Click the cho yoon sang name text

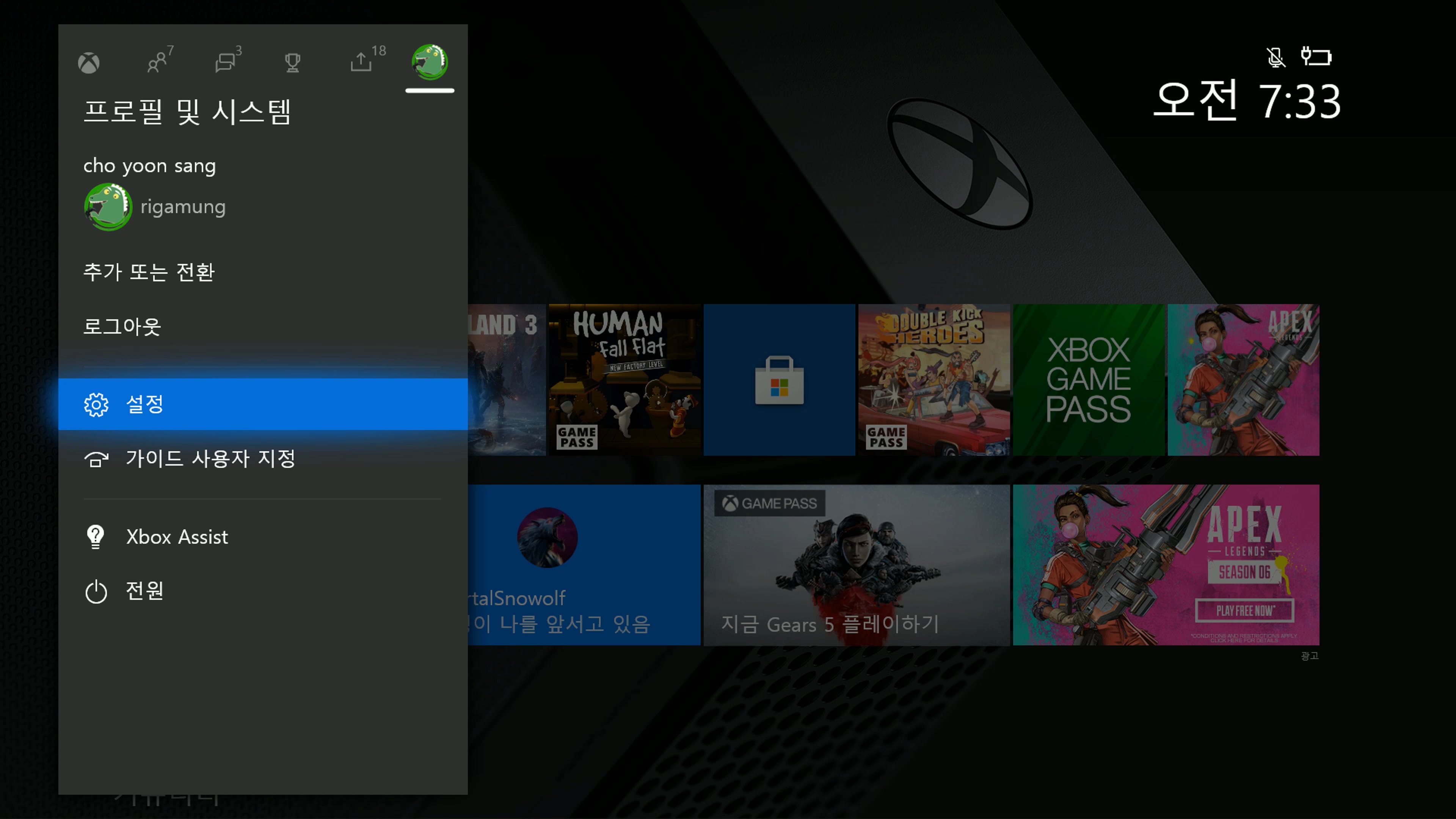click(x=150, y=166)
